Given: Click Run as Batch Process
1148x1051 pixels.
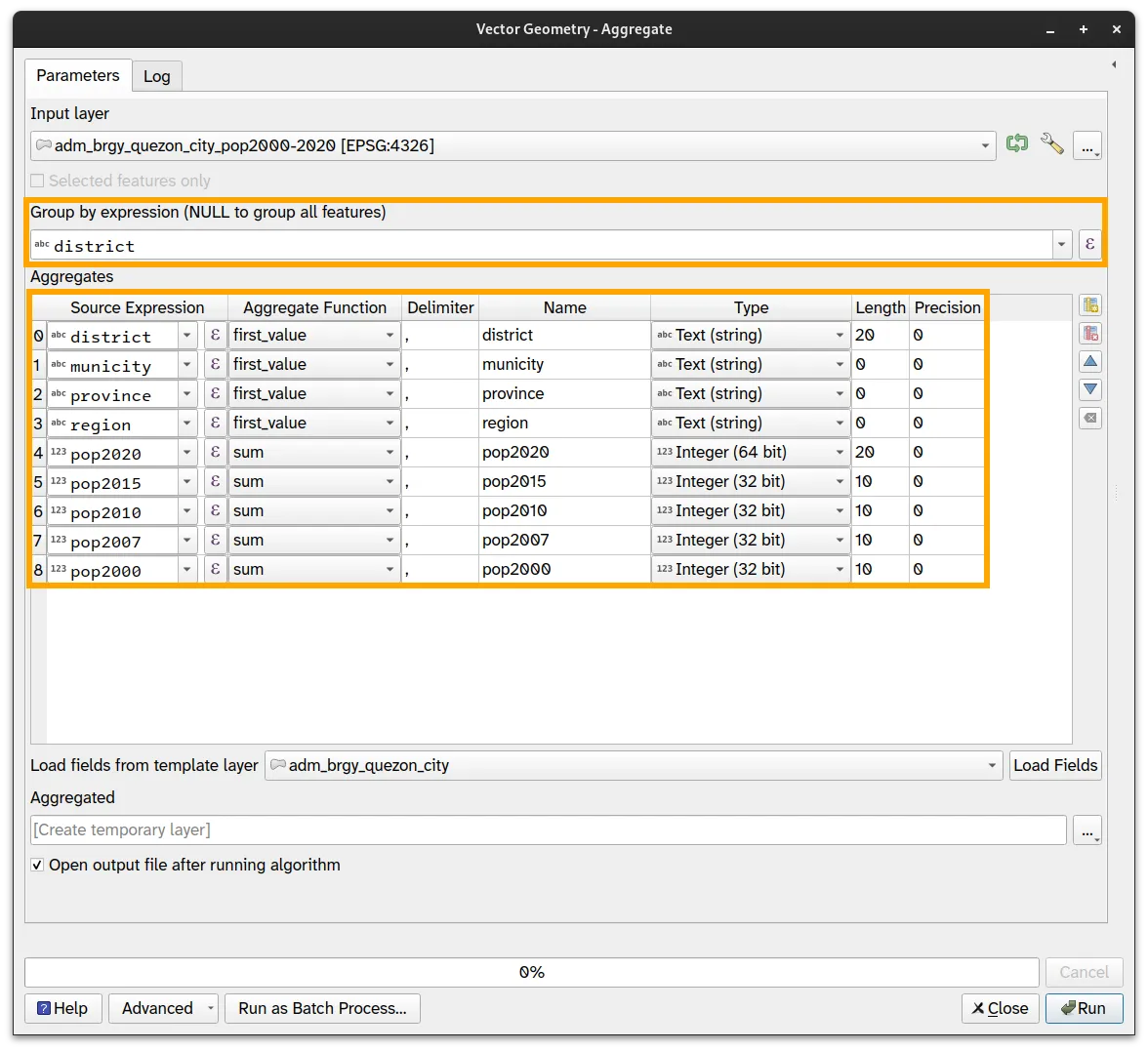Looking at the screenshot, I should click(322, 1008).
